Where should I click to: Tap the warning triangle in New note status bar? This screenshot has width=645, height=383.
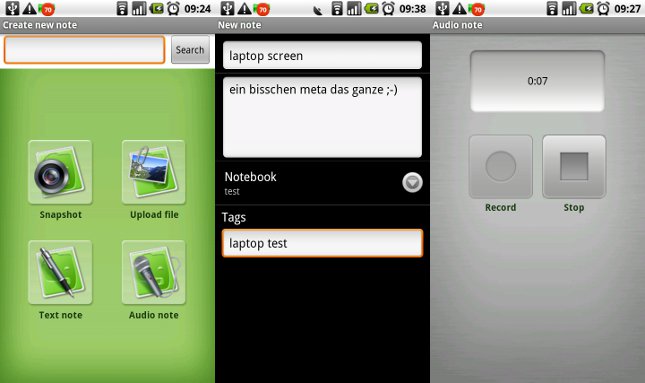click(x=244, y=8)
